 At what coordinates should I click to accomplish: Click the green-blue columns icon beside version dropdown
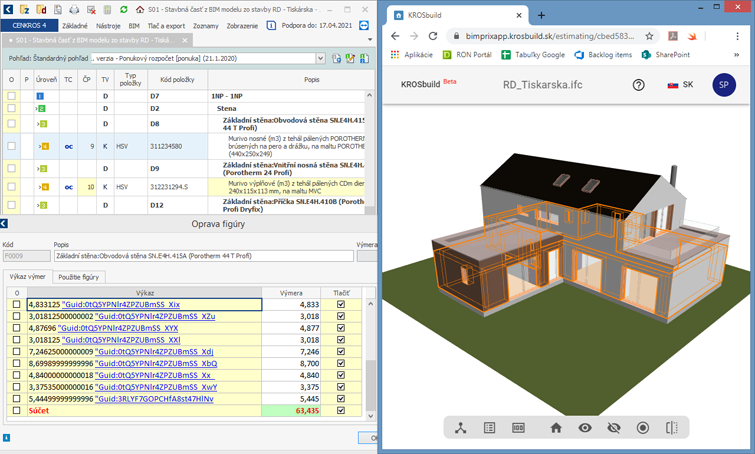click(x=364, y=58)
